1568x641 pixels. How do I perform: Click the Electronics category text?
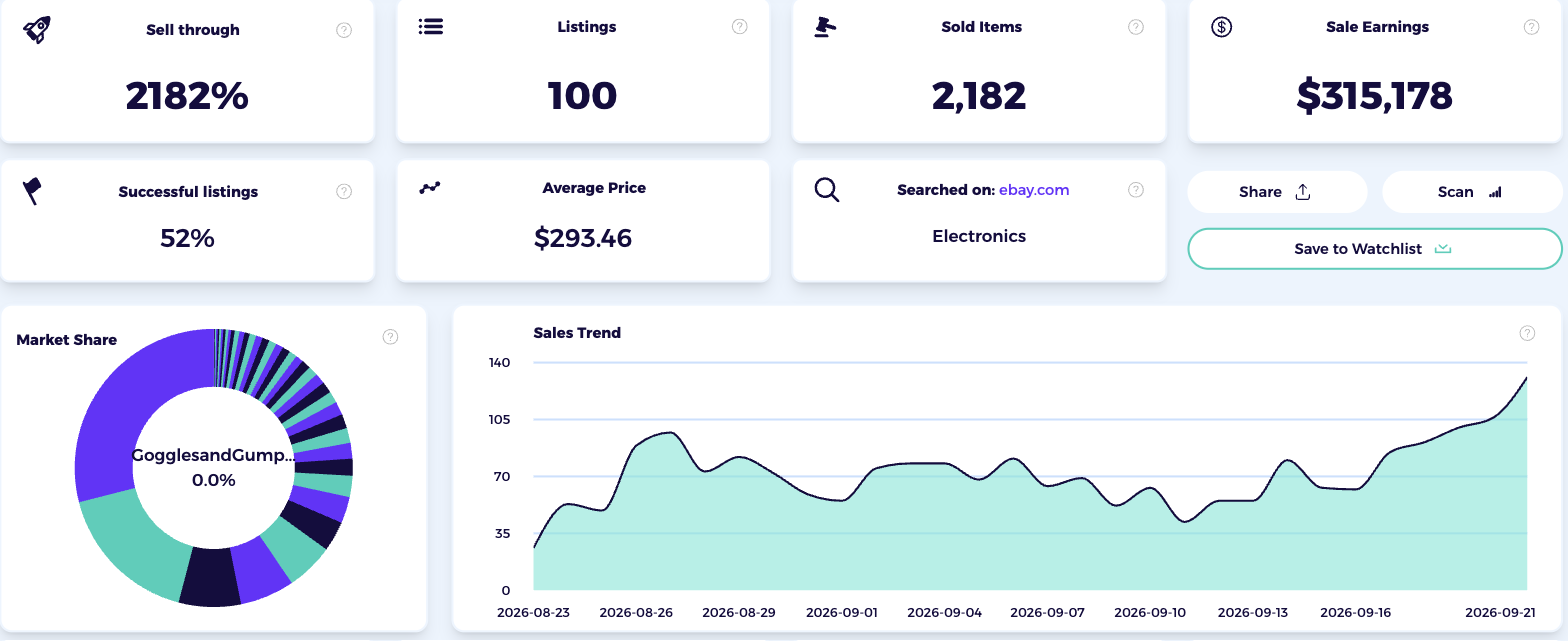point(979,237)
